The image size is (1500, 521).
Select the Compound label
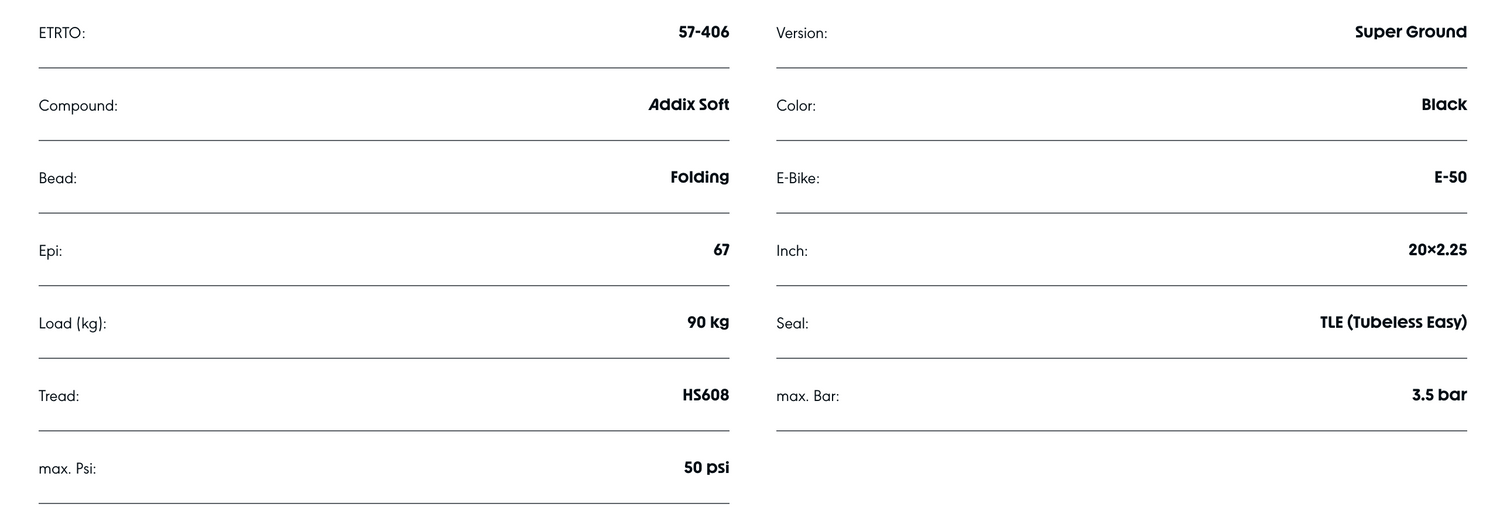[x=78, y=106]
